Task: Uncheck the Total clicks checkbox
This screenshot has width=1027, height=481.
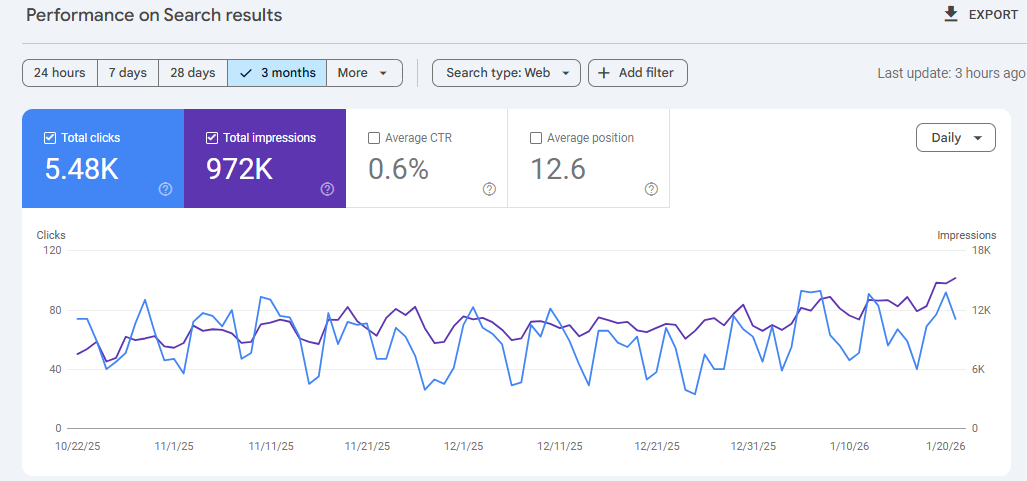Action: 50,138
